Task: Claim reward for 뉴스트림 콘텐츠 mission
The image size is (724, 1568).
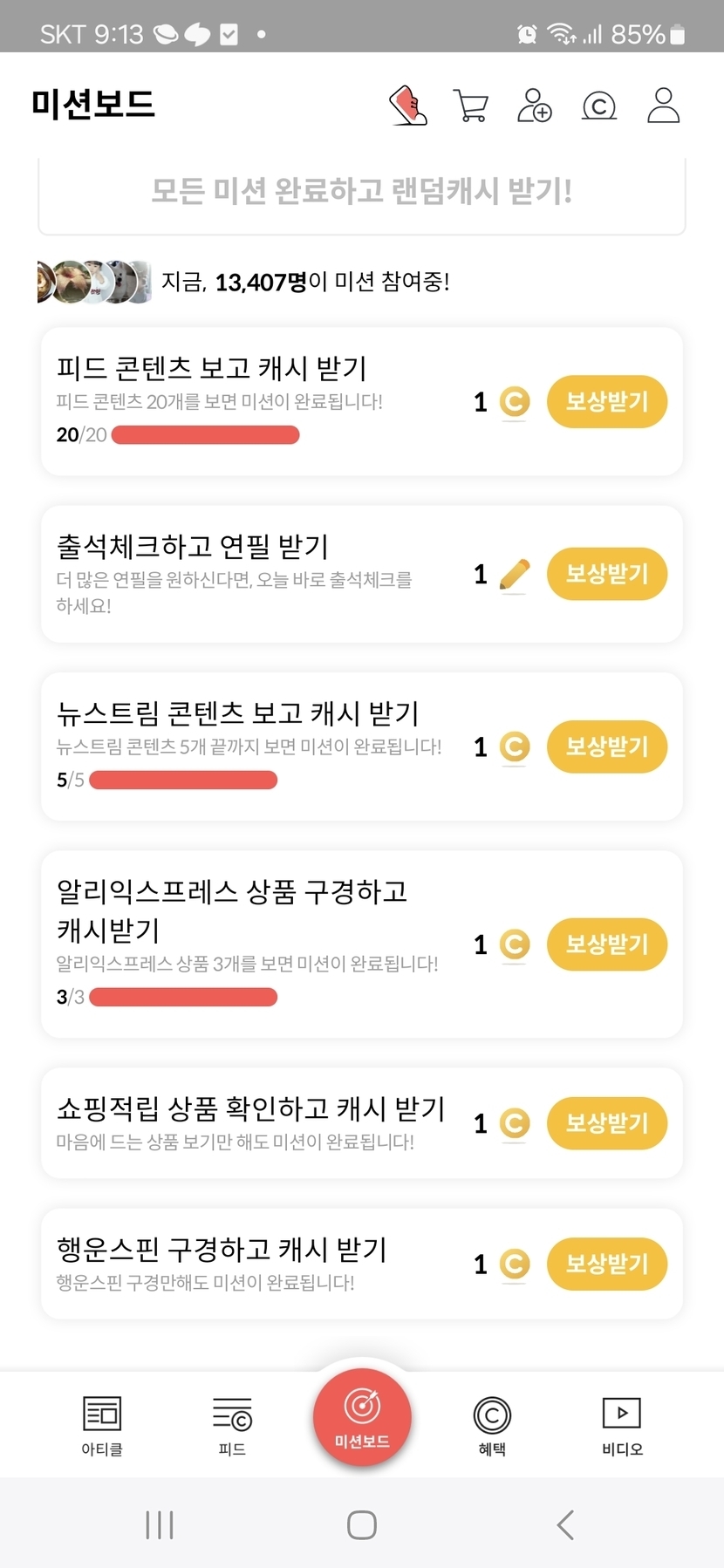Action: (607, 747)
